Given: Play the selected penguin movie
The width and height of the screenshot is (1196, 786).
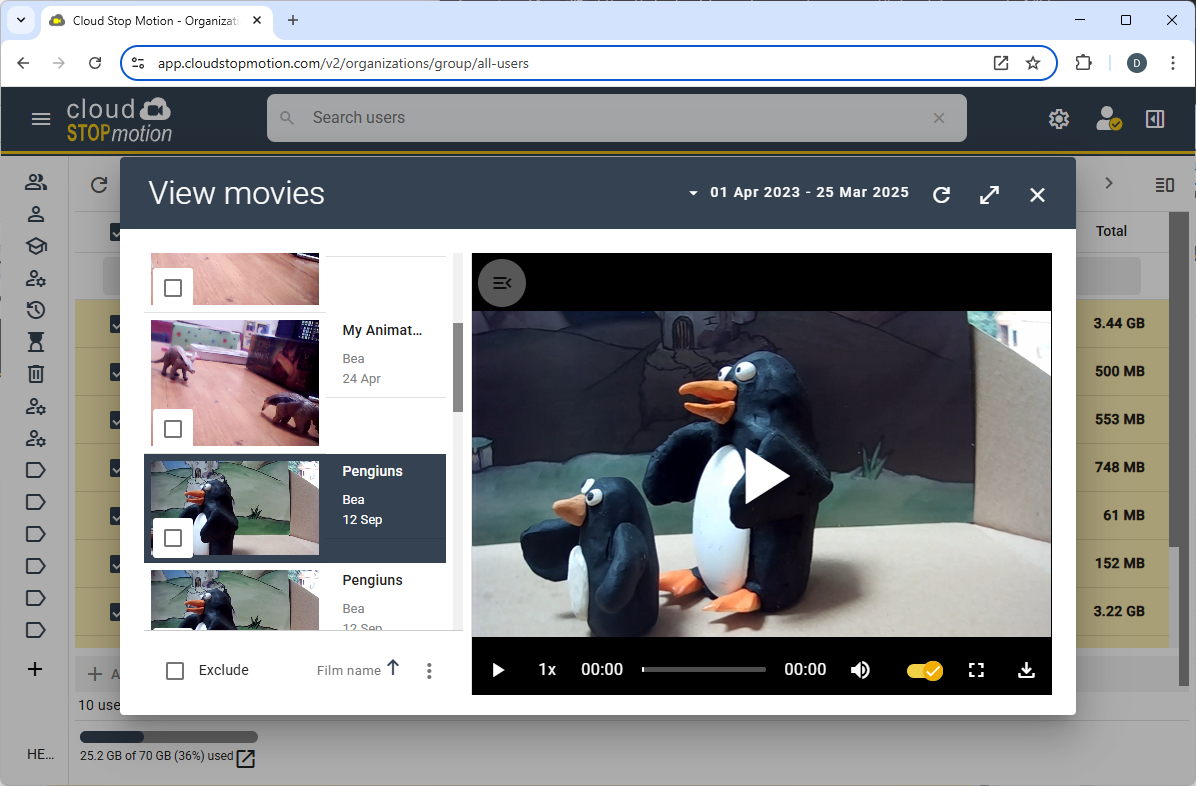Looking at the screenshot, I should coord(767,476).
